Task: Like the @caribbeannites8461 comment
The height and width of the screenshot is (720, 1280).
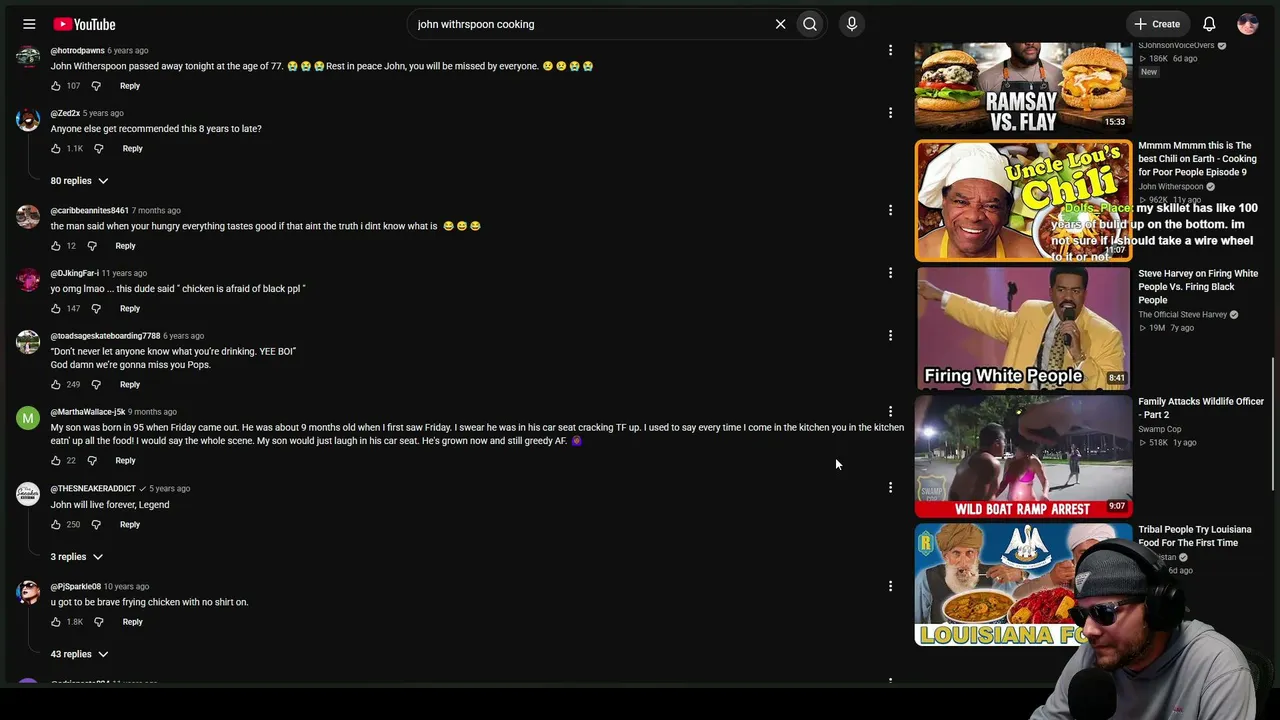Action: coord(56,246)
